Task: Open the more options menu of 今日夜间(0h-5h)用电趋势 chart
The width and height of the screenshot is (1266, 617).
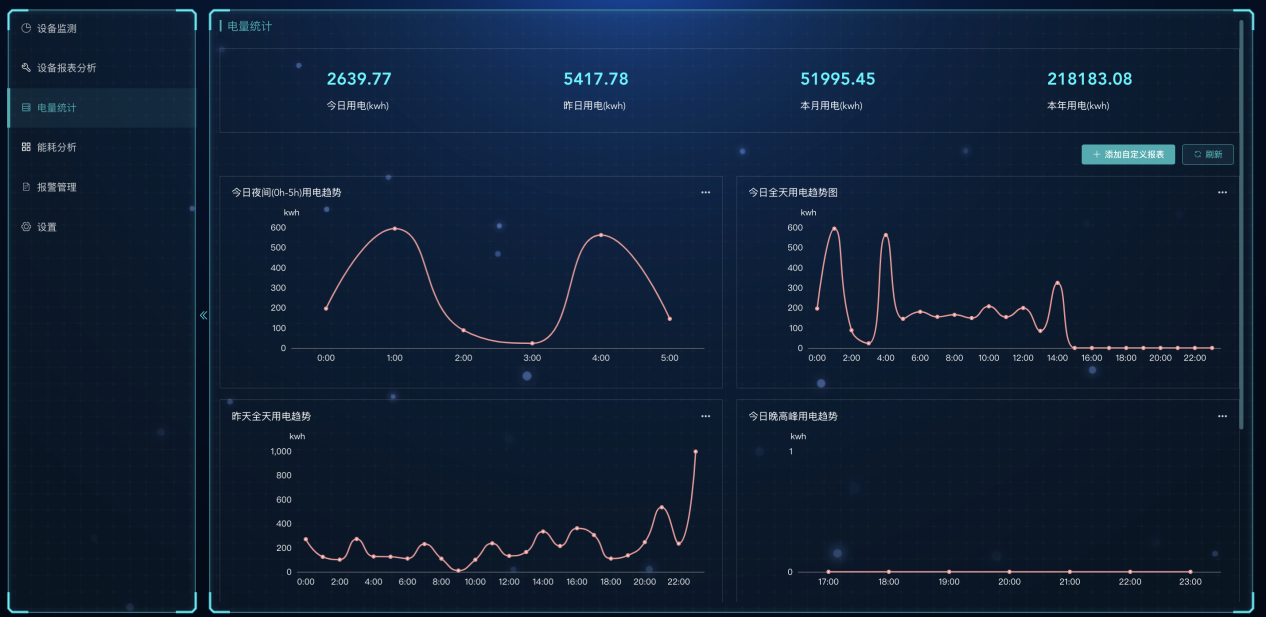Action: point(705,192)
